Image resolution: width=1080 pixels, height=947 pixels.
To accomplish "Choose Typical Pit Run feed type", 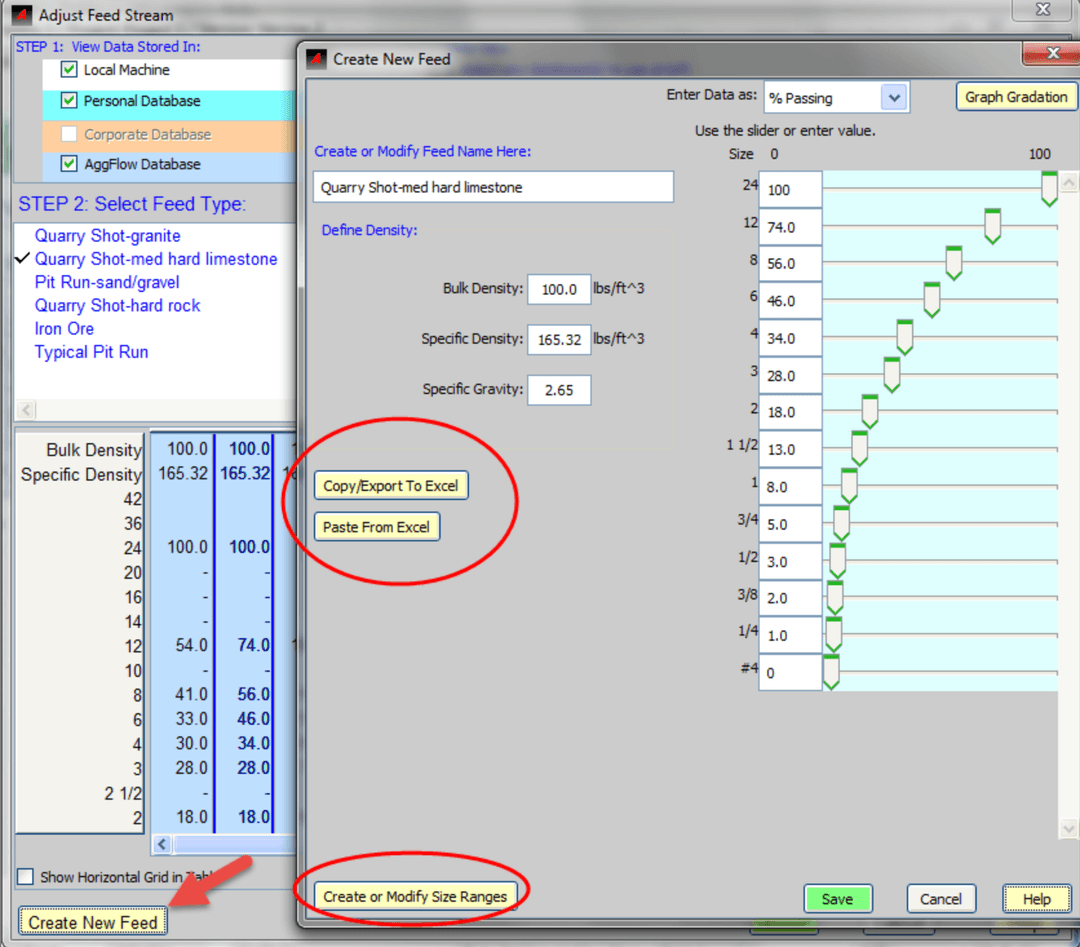I will point(91,352).
